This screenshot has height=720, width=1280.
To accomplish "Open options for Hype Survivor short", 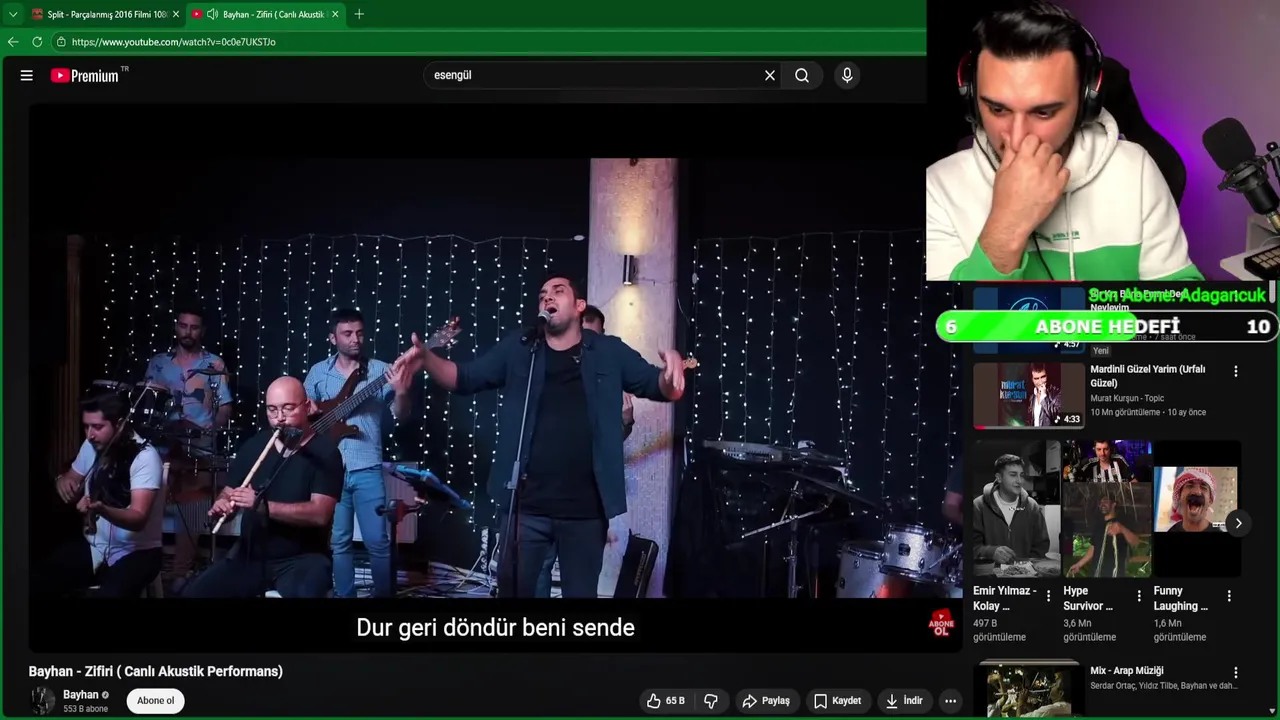I will (1139, 596).
